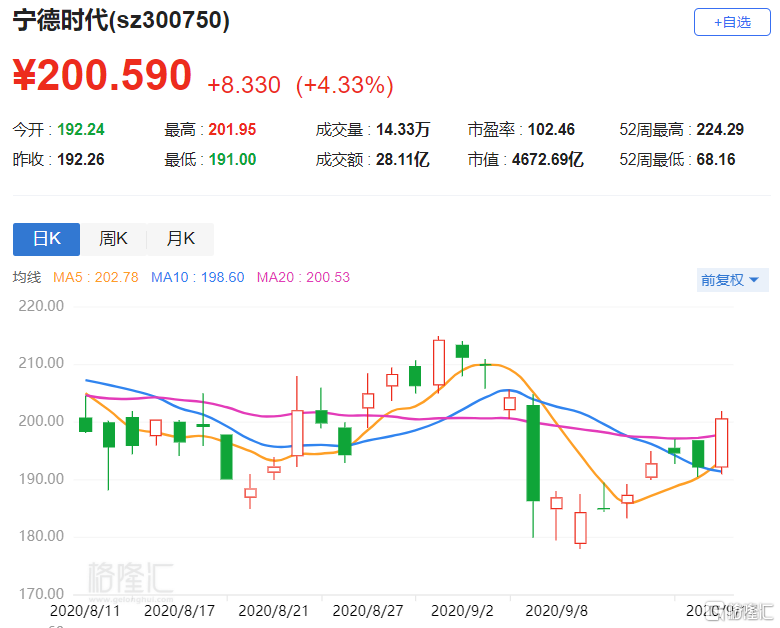Viewport: 780px width, 628px height.
Task: Click the percent change (+4.33%)
Action: click(x=345, y=85)
